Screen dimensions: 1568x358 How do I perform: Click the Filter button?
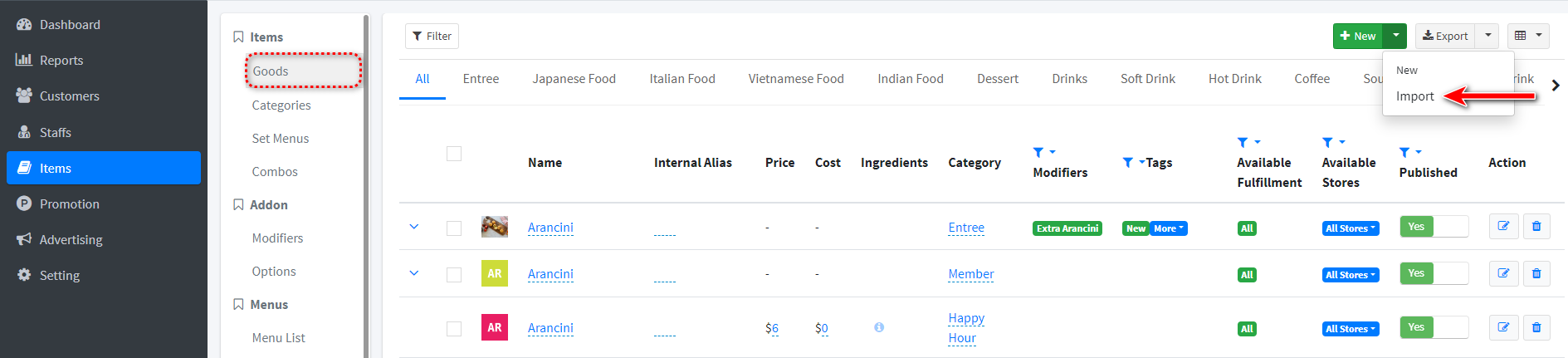point(432,36)
